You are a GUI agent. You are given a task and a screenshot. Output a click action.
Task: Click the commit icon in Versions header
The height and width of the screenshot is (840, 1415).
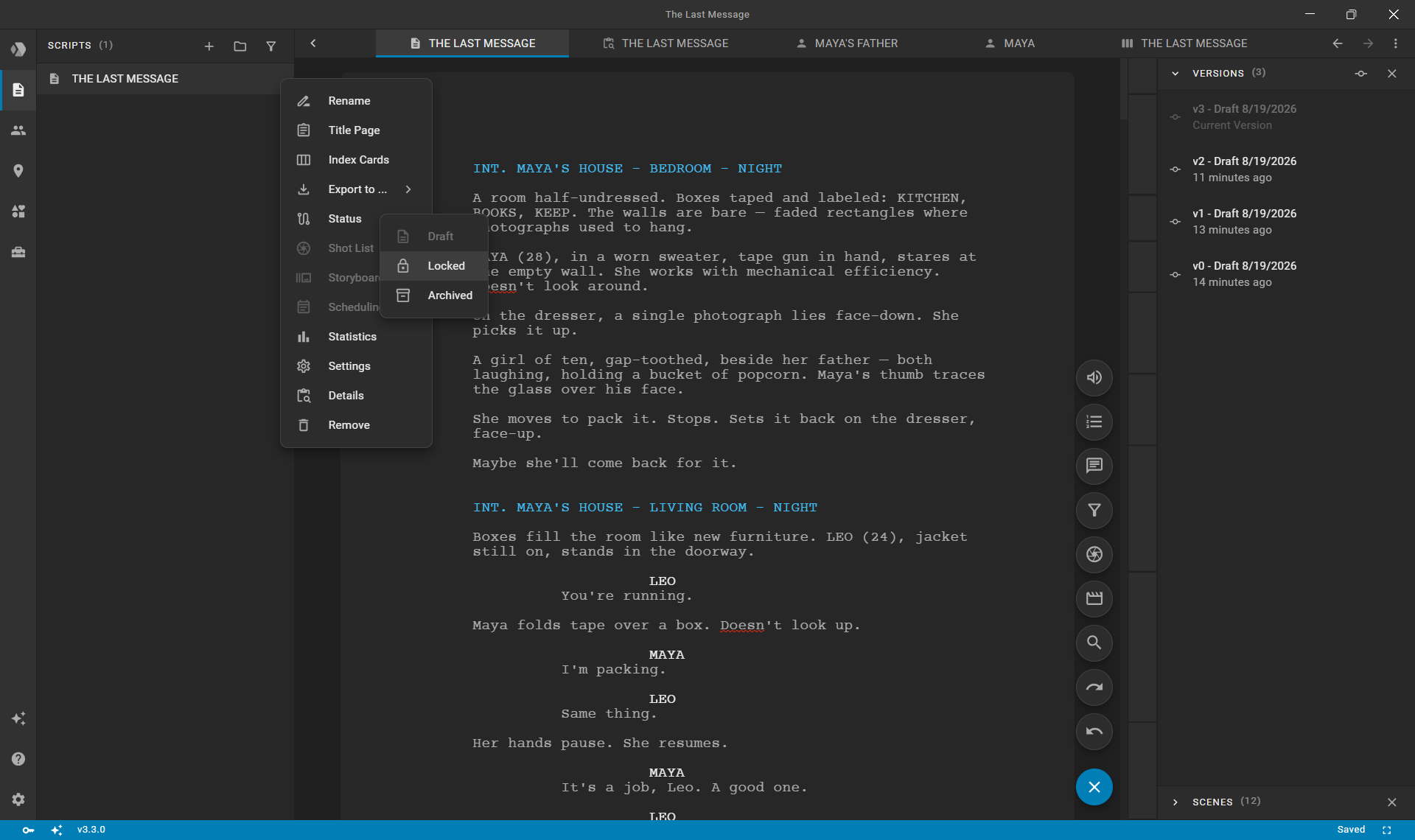point(1361,74)
